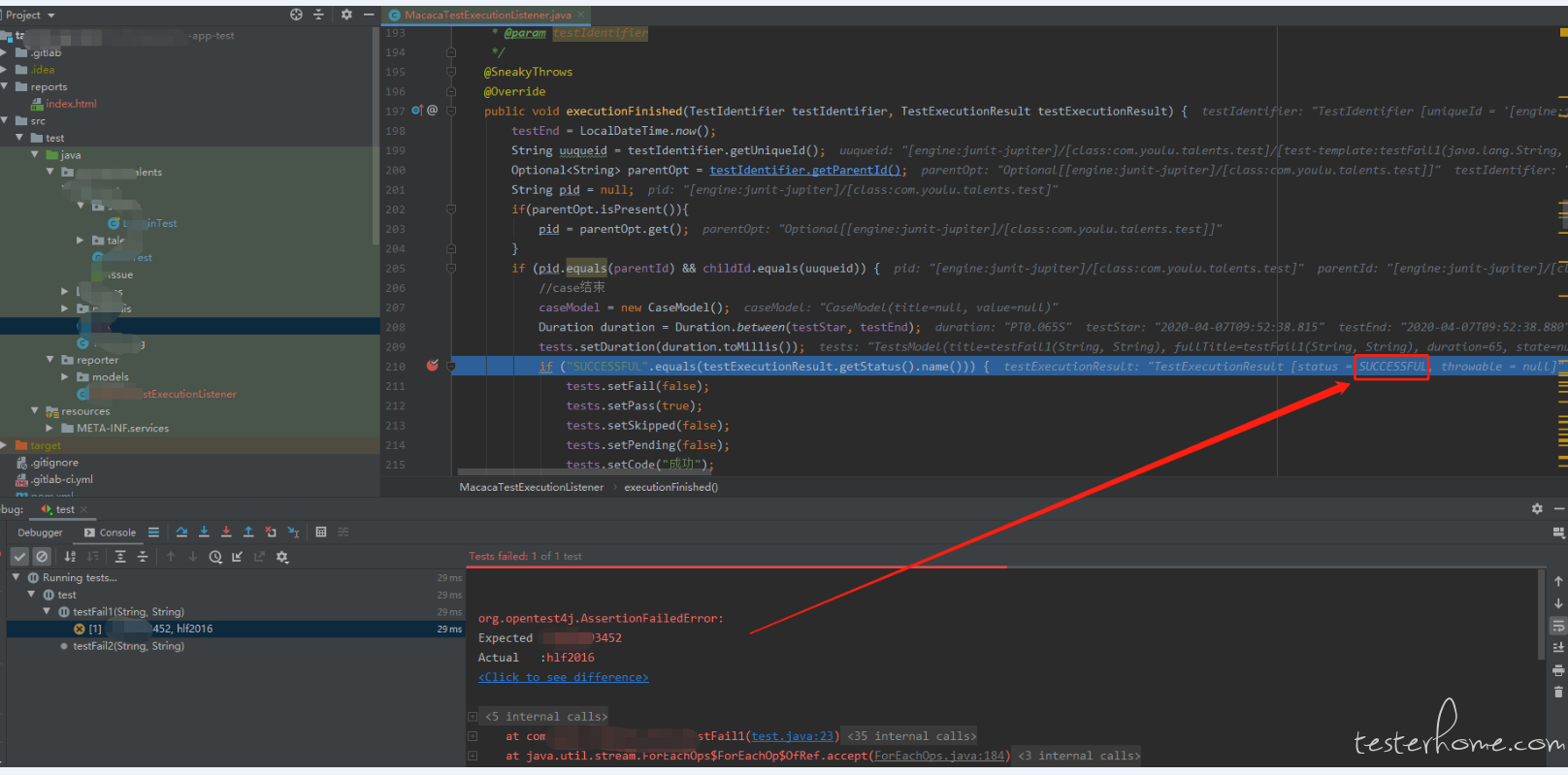
Task: Switch to the Console tab
Action: (110, 533)
